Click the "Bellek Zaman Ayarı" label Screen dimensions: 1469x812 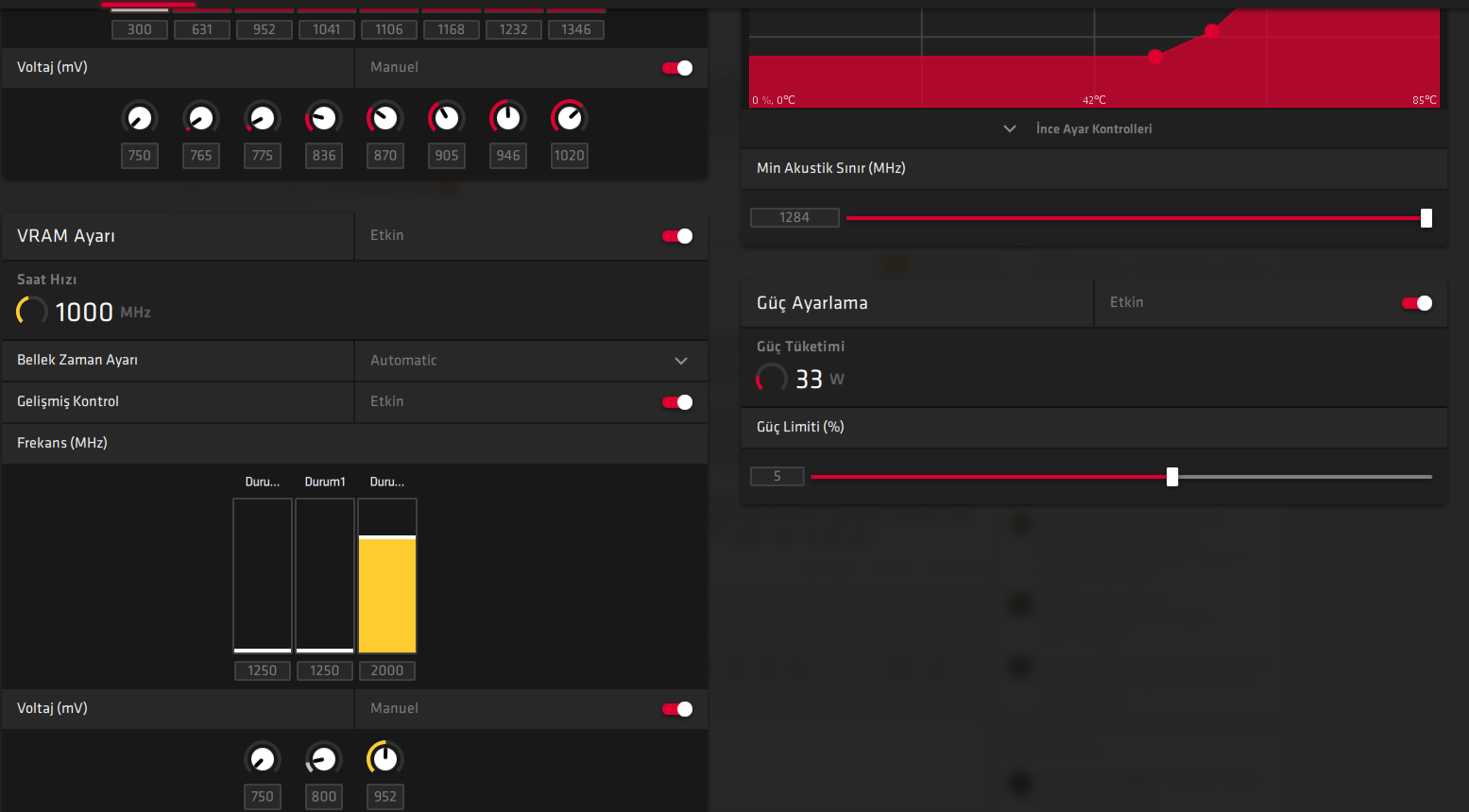(x=77, y=360)
